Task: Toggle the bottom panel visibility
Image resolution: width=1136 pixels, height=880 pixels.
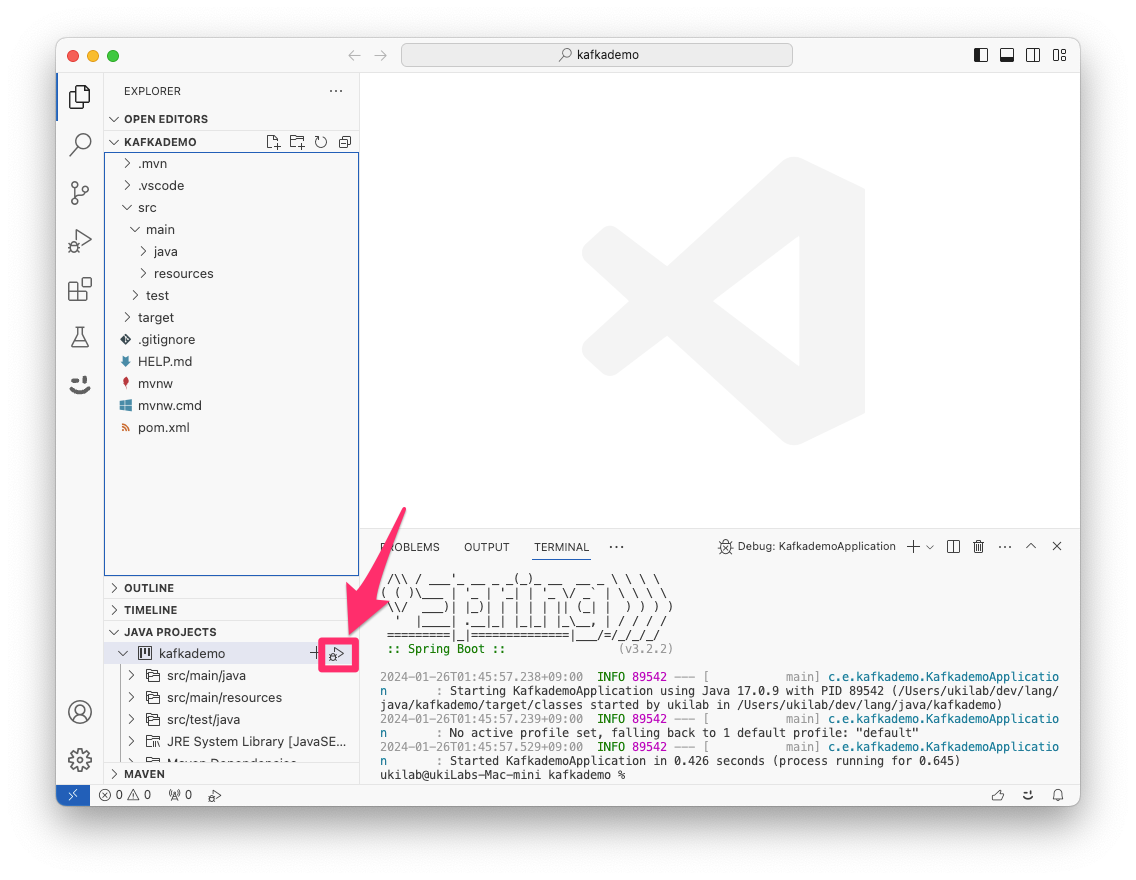Action: pyautogui.click(x=1007, y=55)
